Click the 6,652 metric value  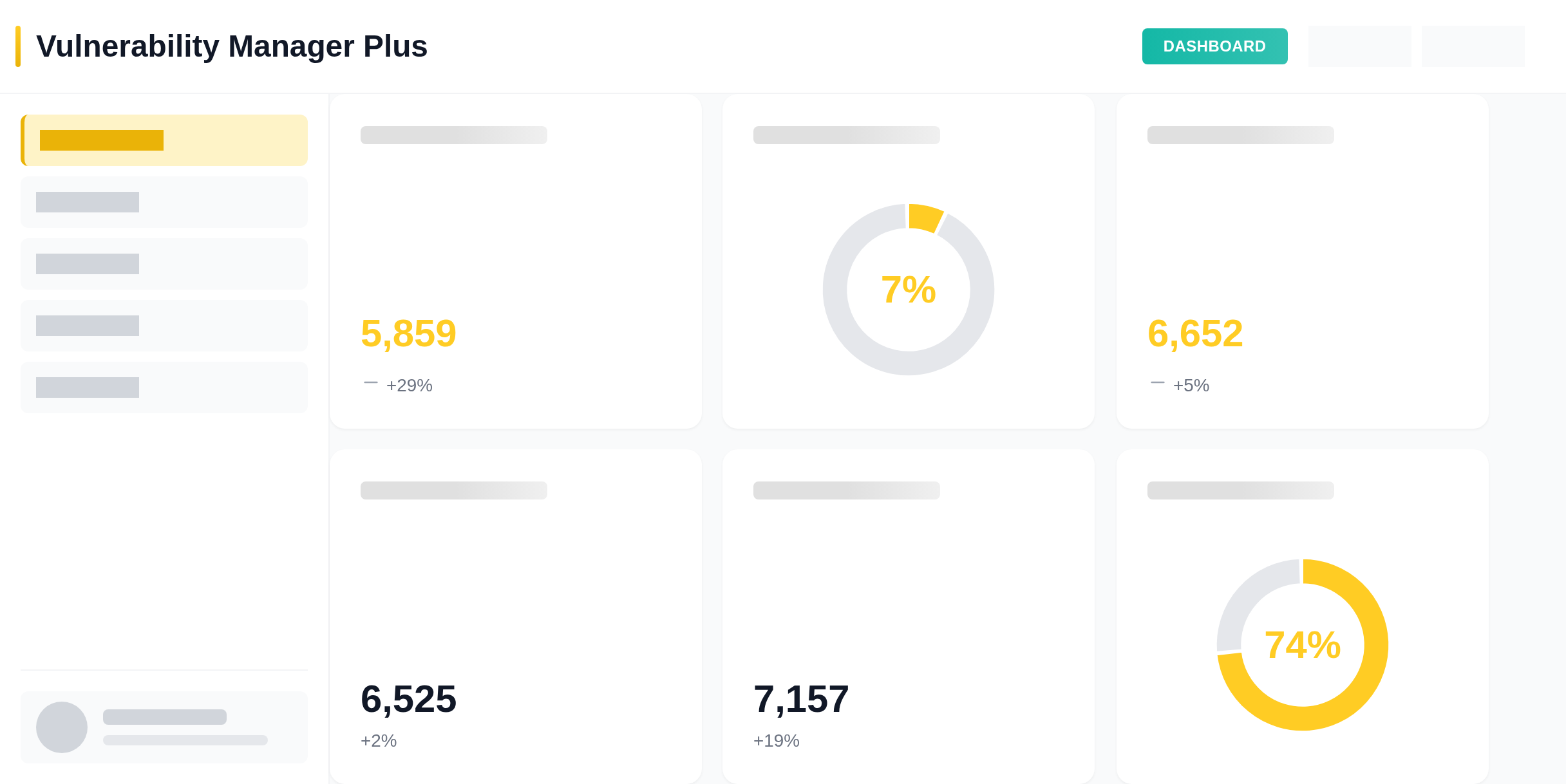coord(1195,333)
